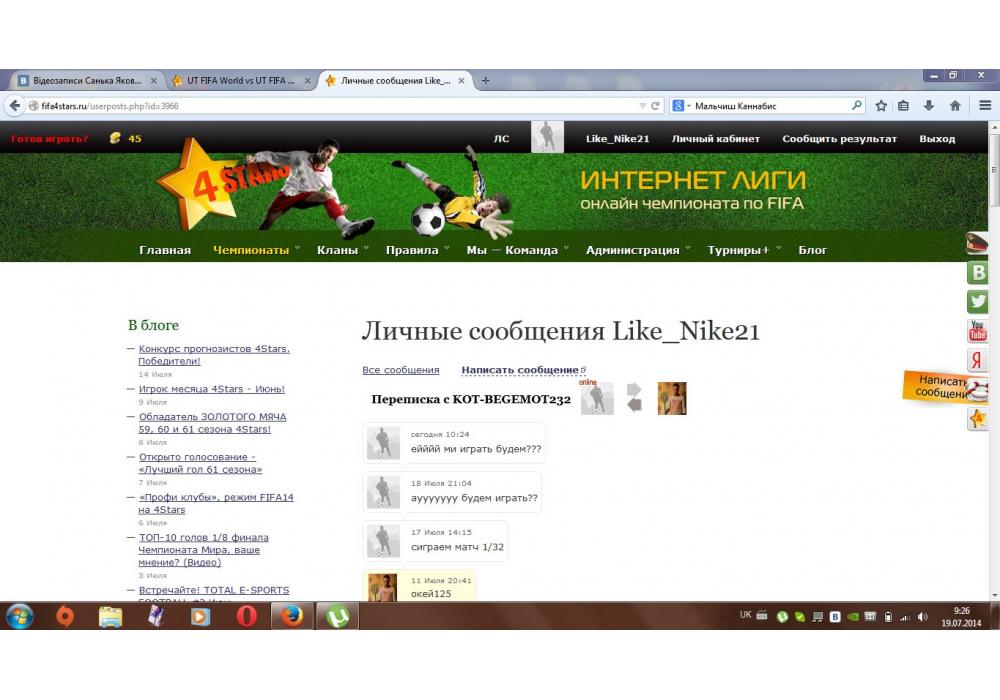Go to the browser home page icon

(955, 105)
